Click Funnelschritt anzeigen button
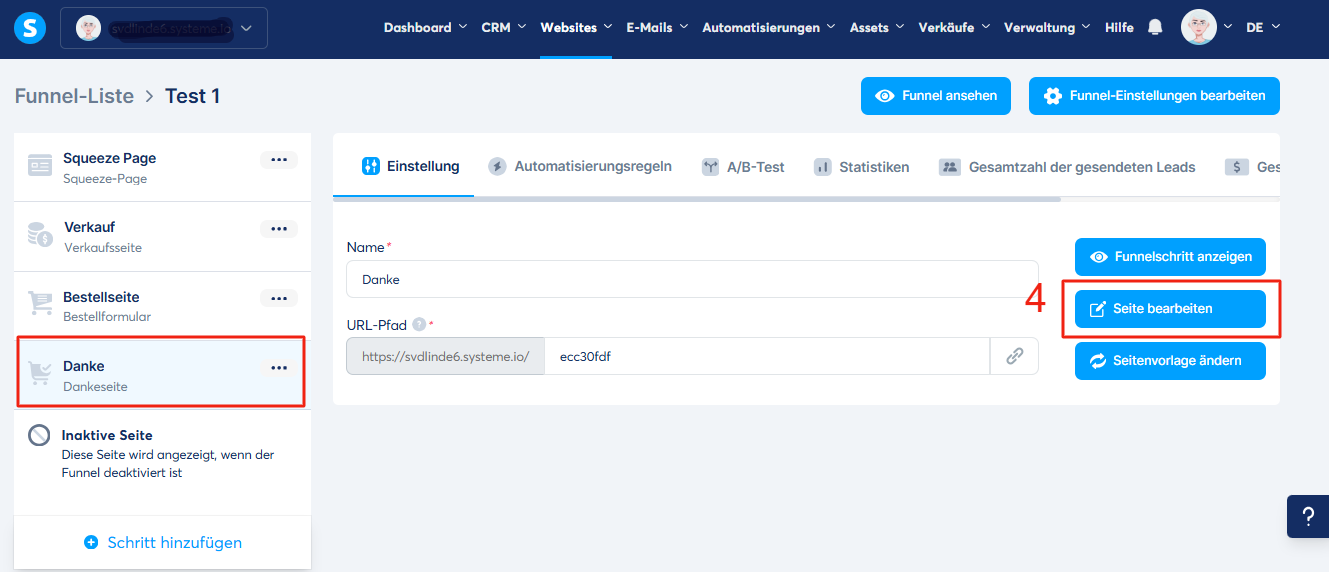This screenshot has width=1329, height=572. [x=1170, y=257]
